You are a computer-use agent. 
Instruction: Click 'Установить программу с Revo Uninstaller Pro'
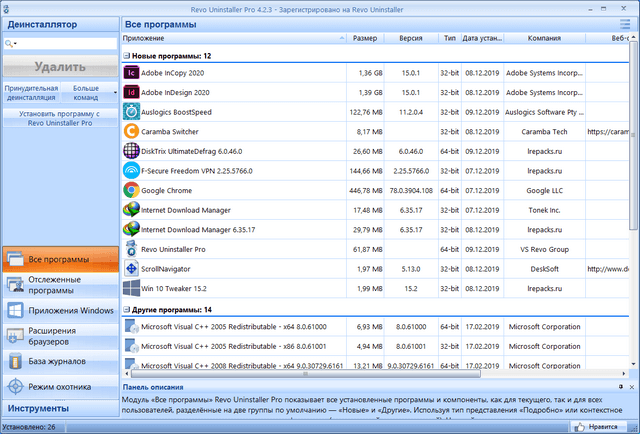tap(59, 119)
